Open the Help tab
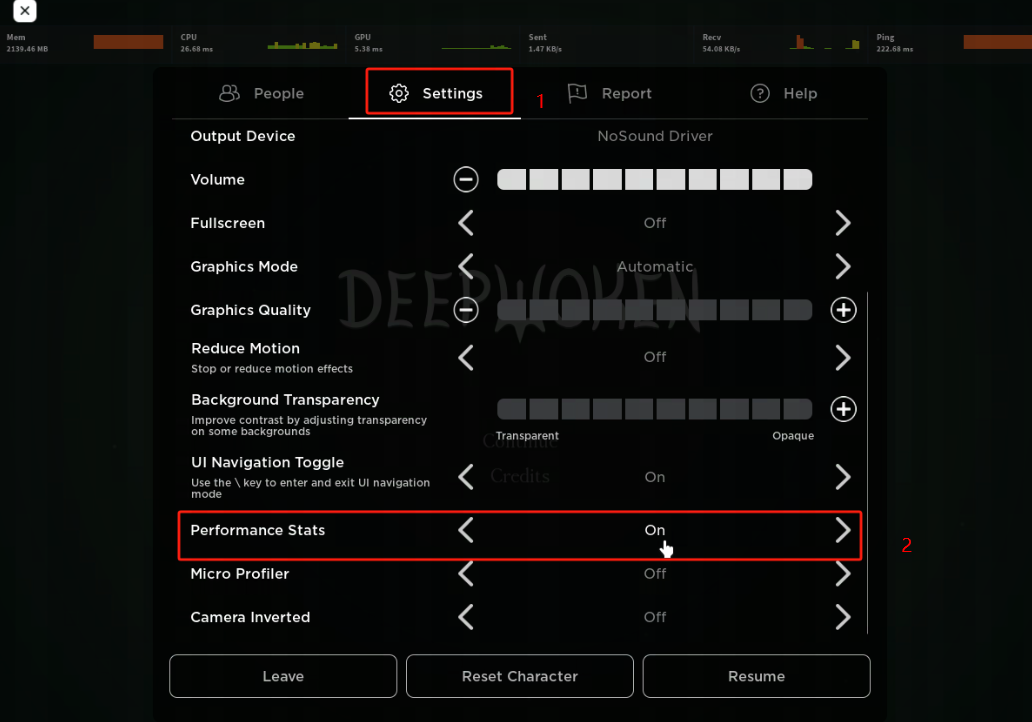This screenshot has height=722, width=1032. click(x=783, y=93)
